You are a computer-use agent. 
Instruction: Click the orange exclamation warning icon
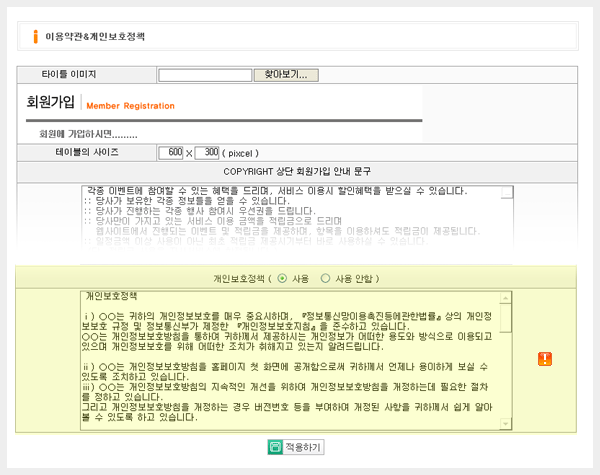544,359
